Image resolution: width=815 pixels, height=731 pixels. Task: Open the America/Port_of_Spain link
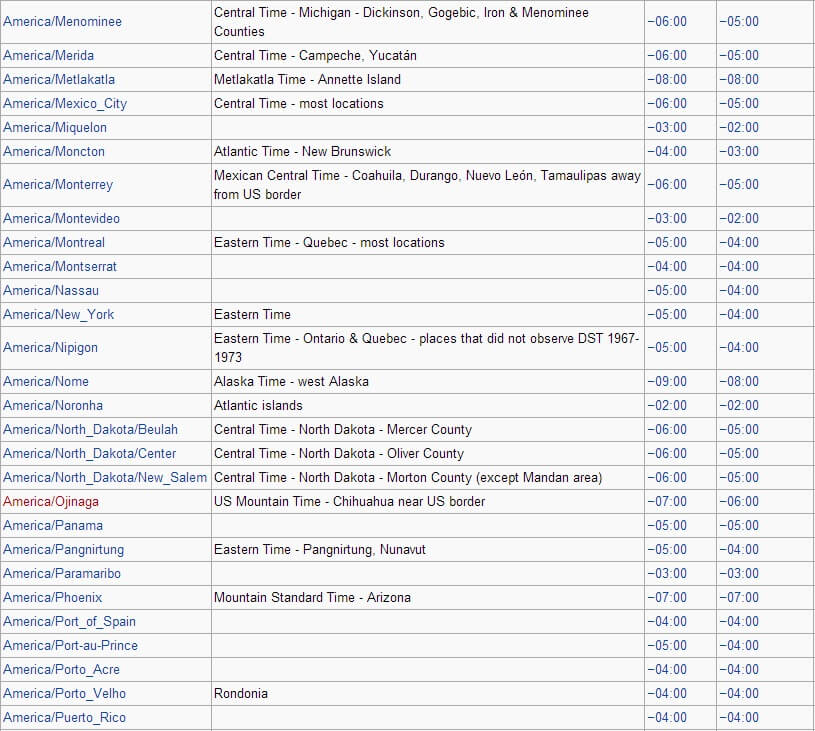tap(69, 622)
